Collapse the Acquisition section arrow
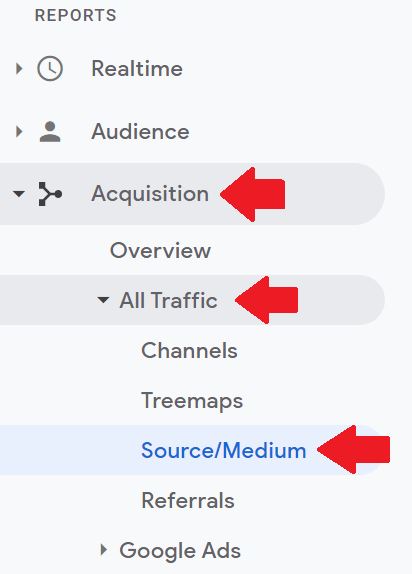Screen dimensions: 412x574 [19, 193]
